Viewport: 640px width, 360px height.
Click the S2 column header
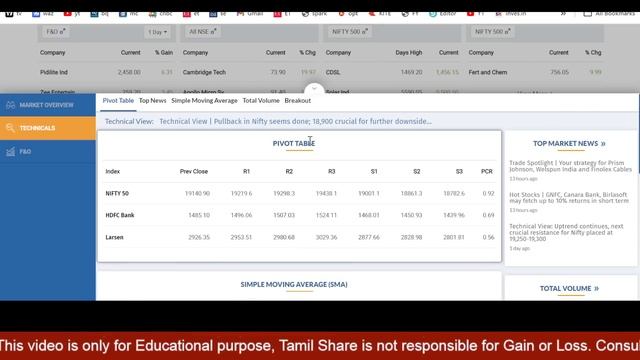tap(416, 171)
